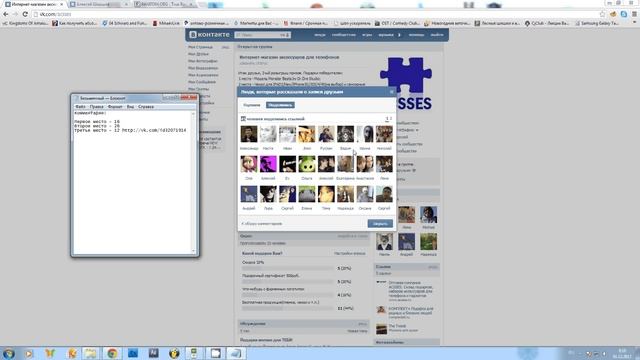This screenshot has height=360, width=640.
Task: Follow the link to comments in dialog footer
Action: 262,224
